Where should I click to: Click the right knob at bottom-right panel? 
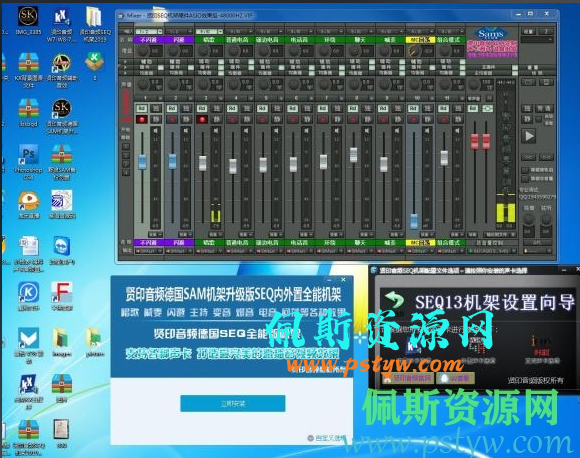coord(546,220)
